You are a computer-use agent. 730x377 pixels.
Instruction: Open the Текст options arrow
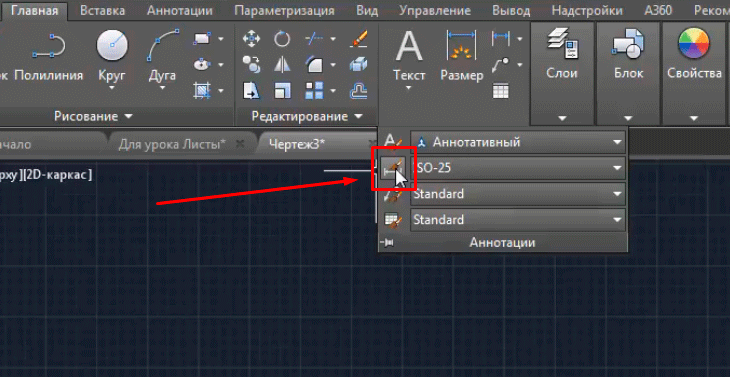[409, 87]
